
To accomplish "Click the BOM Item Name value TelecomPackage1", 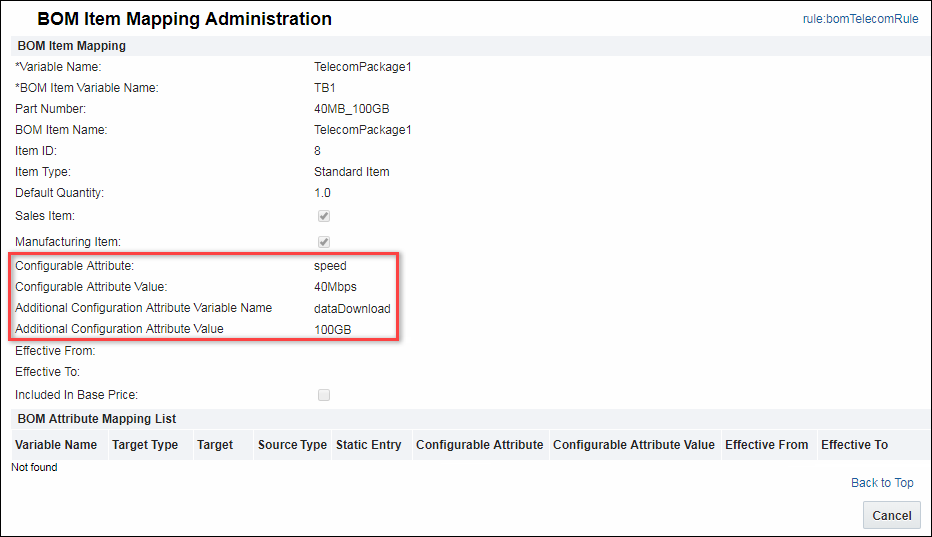I will point(363,130).
